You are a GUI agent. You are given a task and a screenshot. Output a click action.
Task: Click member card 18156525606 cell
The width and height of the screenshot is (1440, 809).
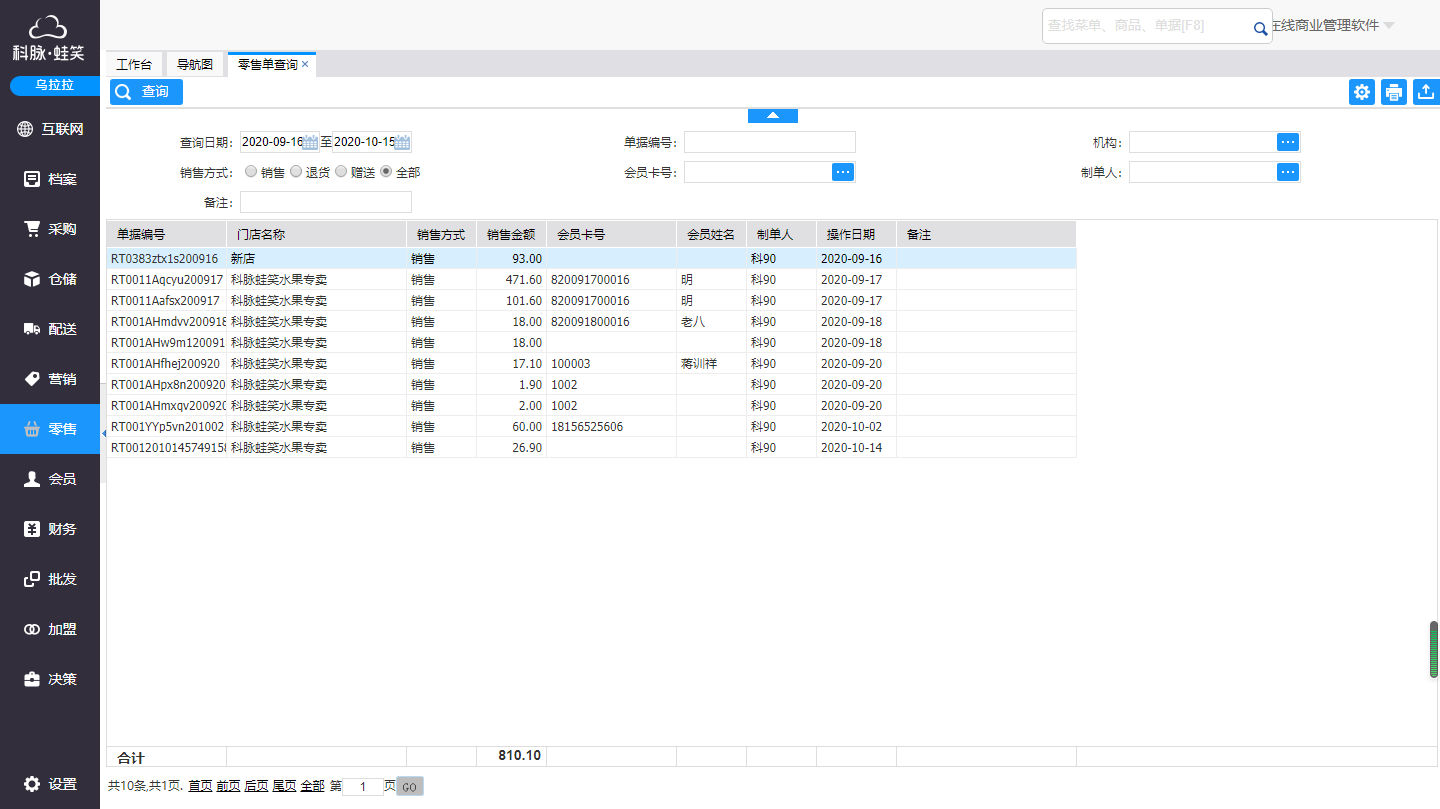pos(611,426)
